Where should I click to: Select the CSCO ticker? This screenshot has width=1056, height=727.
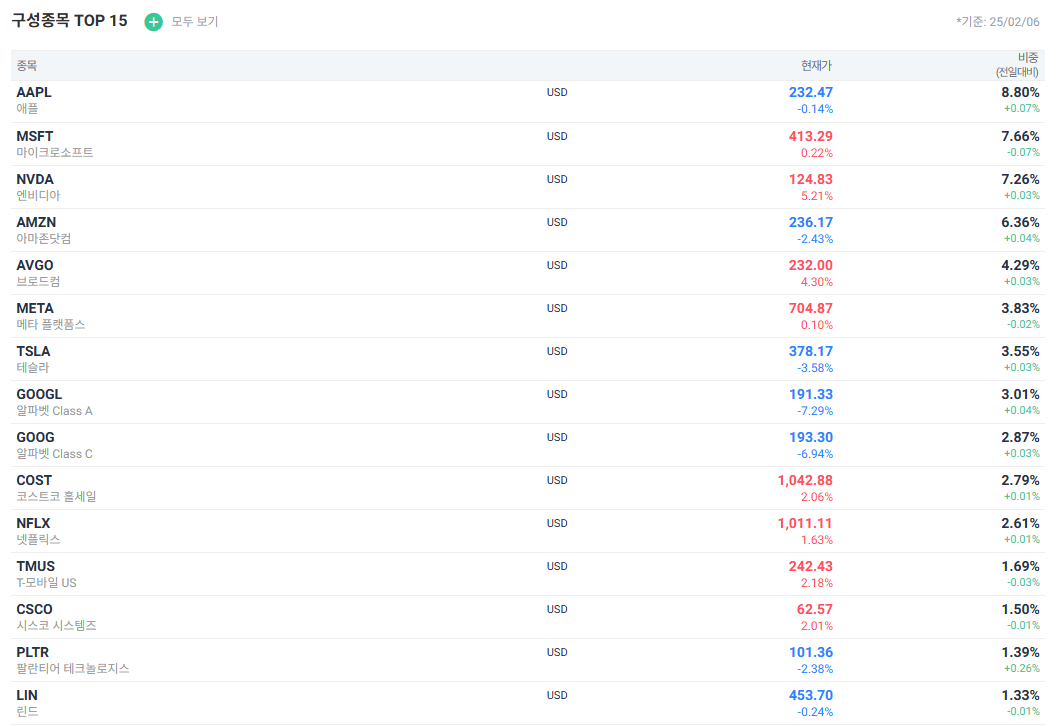[34, 610]
